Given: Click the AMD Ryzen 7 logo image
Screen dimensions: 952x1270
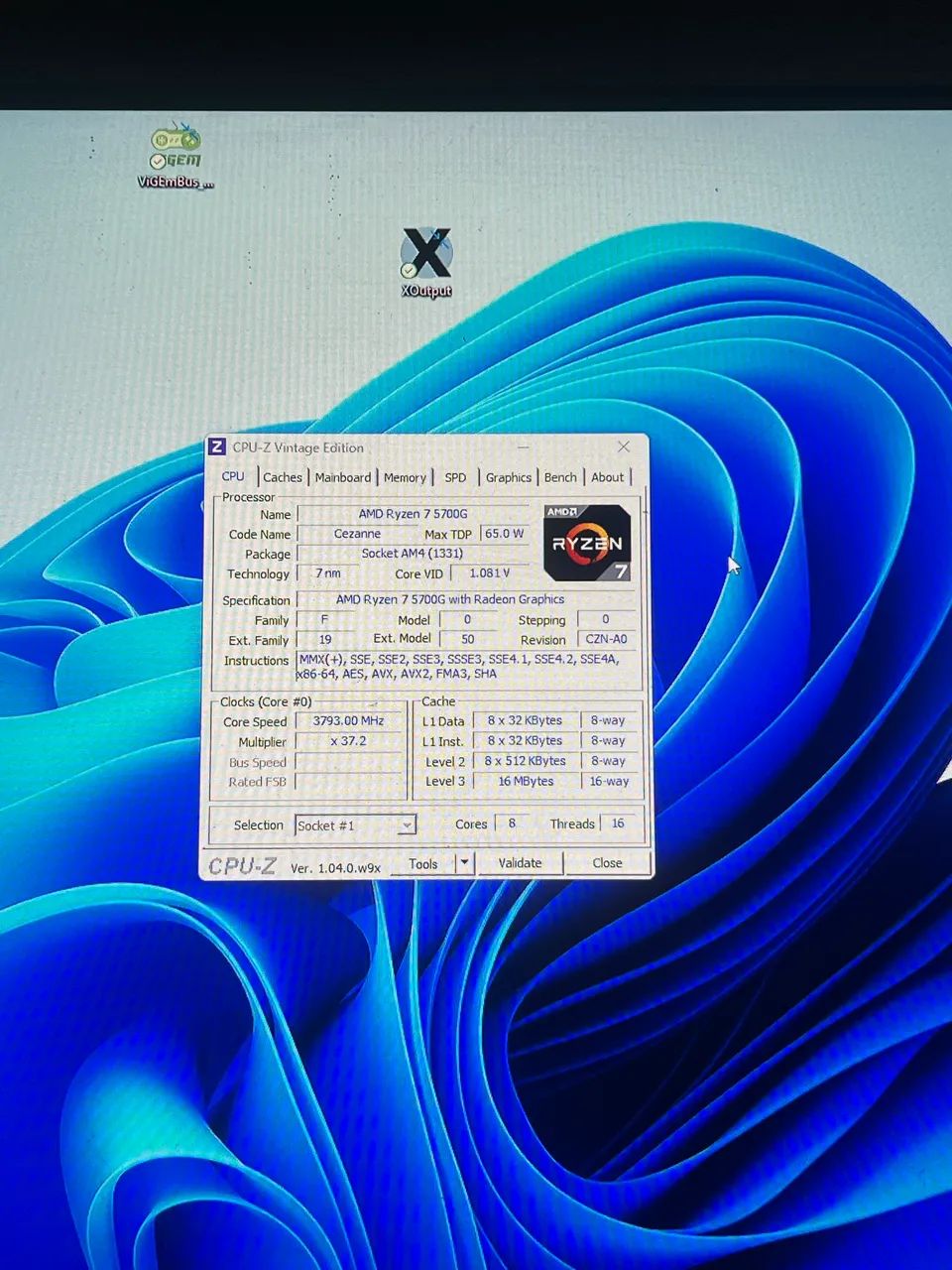Looking at the screenshot, I should [x=587, y=542].
